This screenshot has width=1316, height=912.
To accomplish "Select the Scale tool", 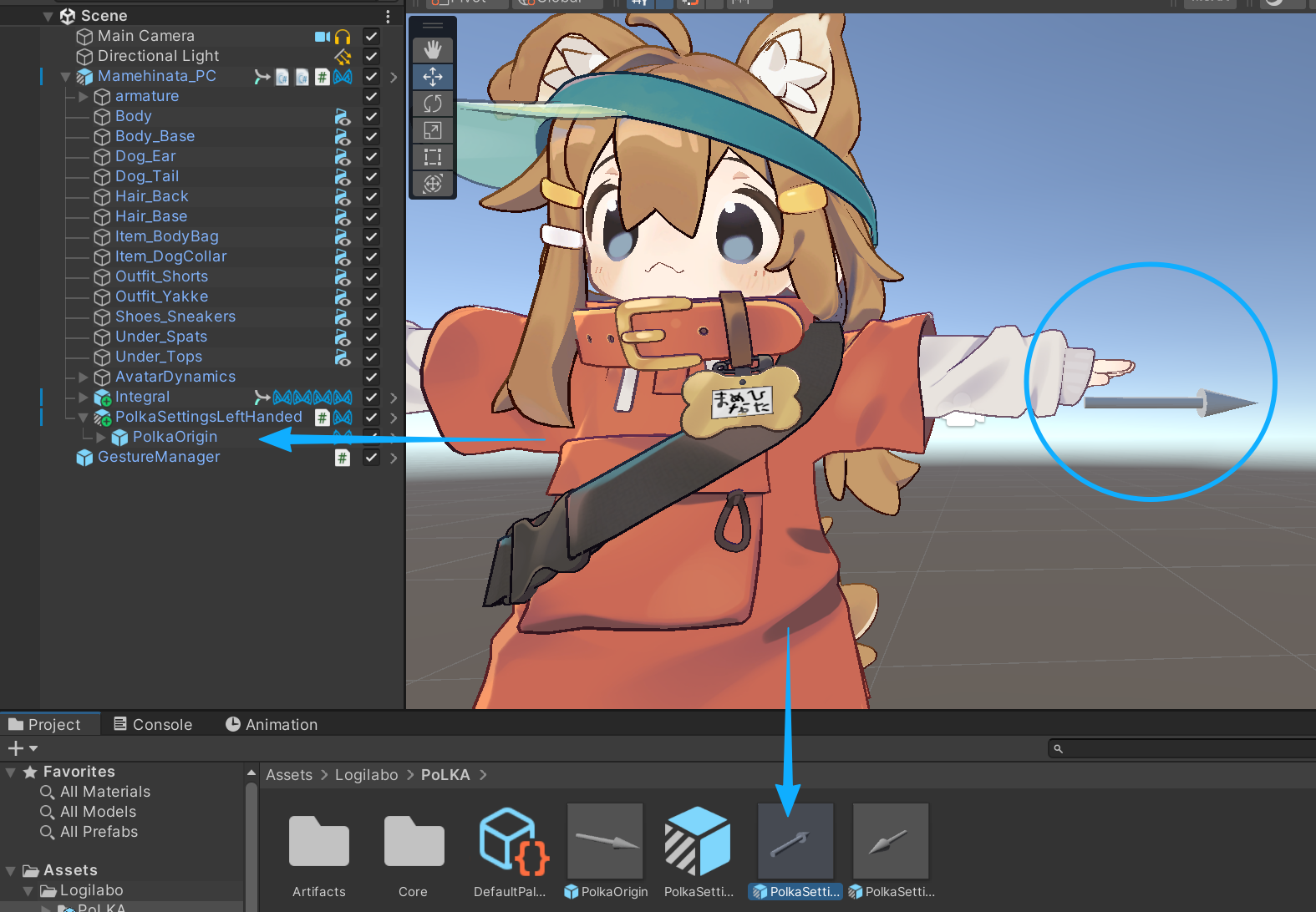I will click(x=432, y=130).
